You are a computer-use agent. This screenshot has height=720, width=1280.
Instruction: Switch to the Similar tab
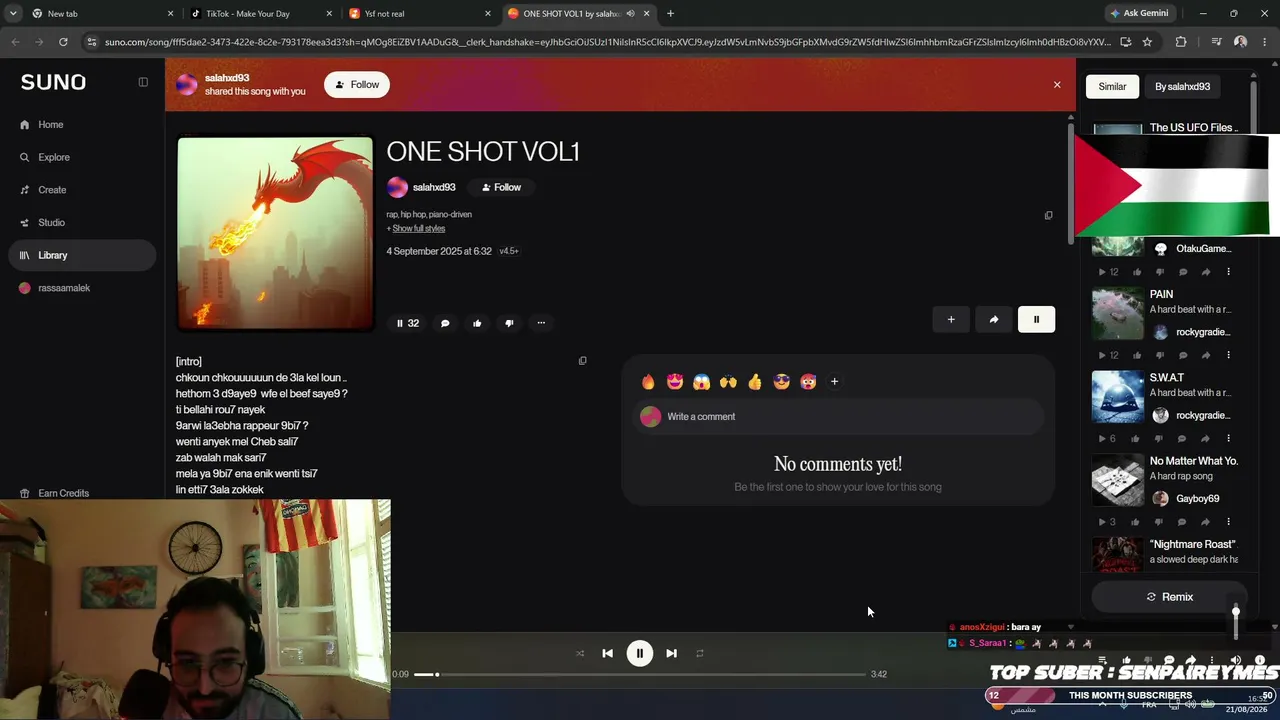(1112, 87)
